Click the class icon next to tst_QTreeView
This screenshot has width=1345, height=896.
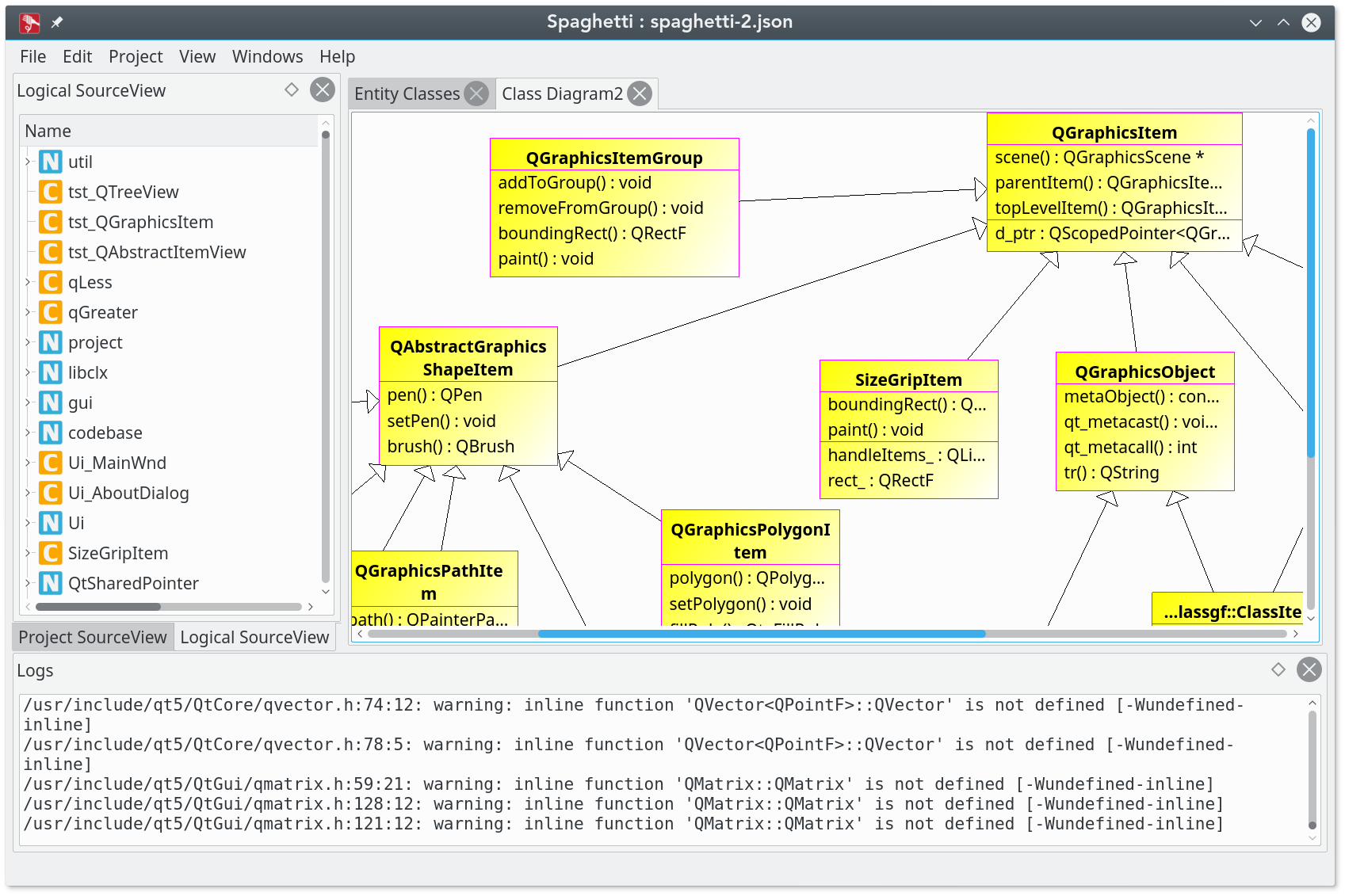point(51,192)
